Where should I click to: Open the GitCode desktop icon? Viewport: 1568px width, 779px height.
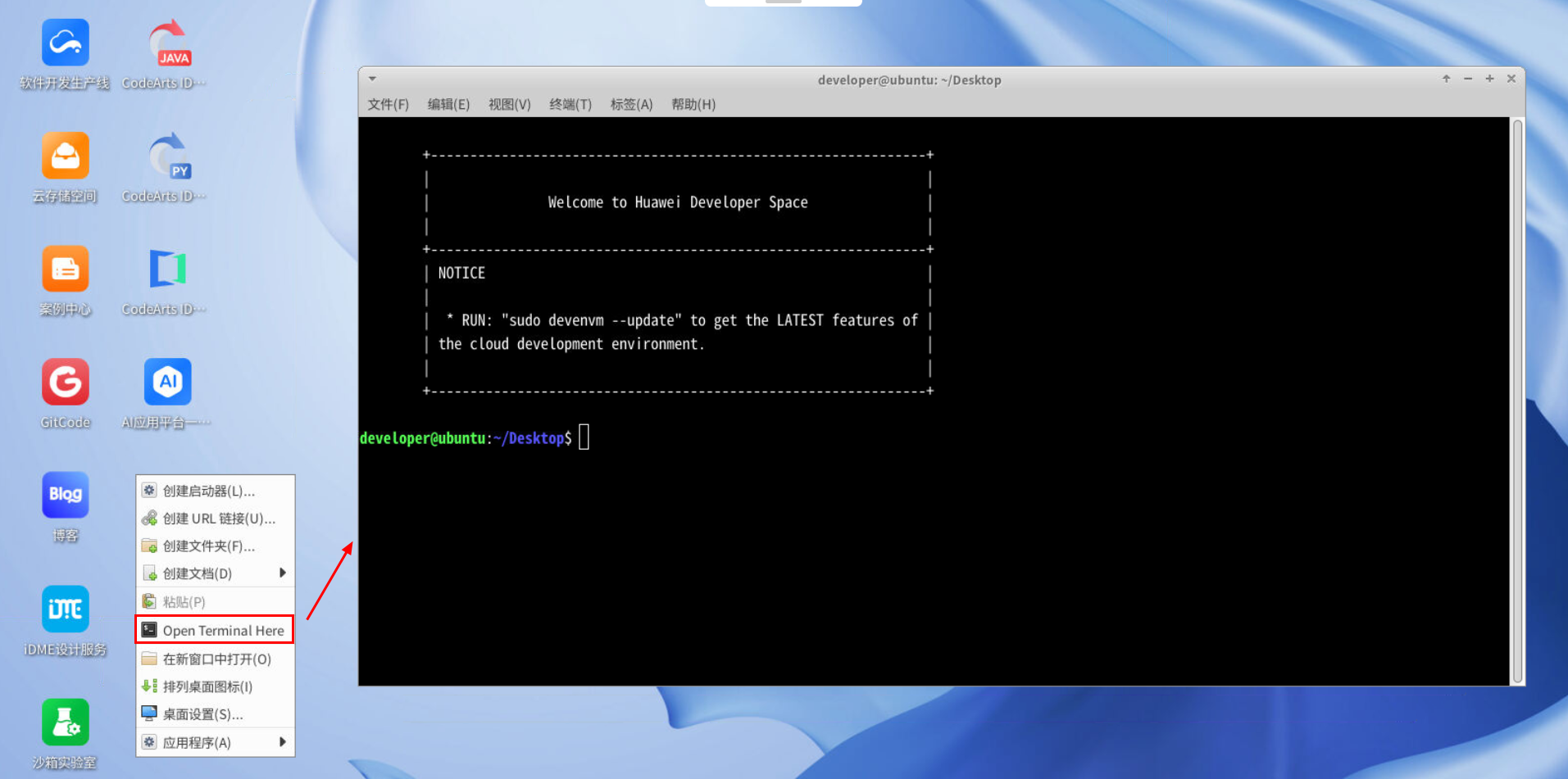[65, 382]
